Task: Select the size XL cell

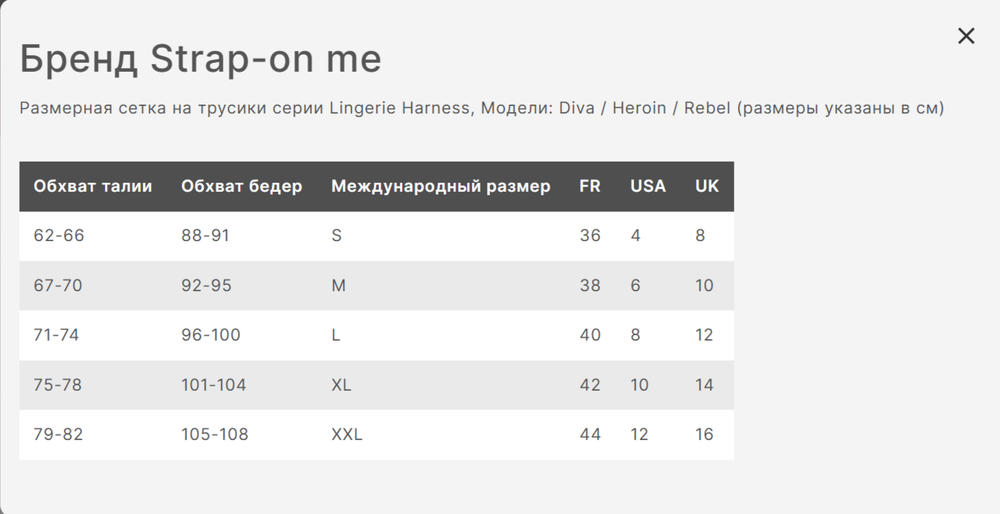Action: [x=341, y=385]
